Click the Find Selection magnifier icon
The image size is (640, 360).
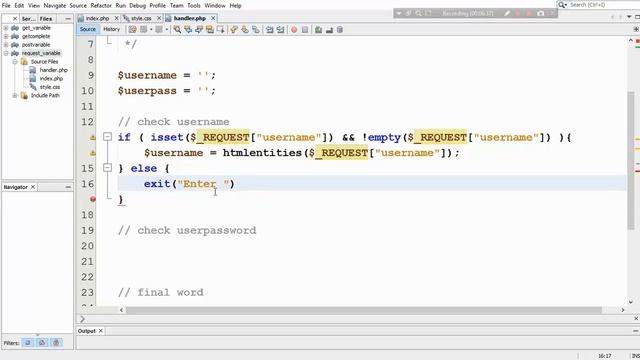pyautogui.click(x=177, y=30)
